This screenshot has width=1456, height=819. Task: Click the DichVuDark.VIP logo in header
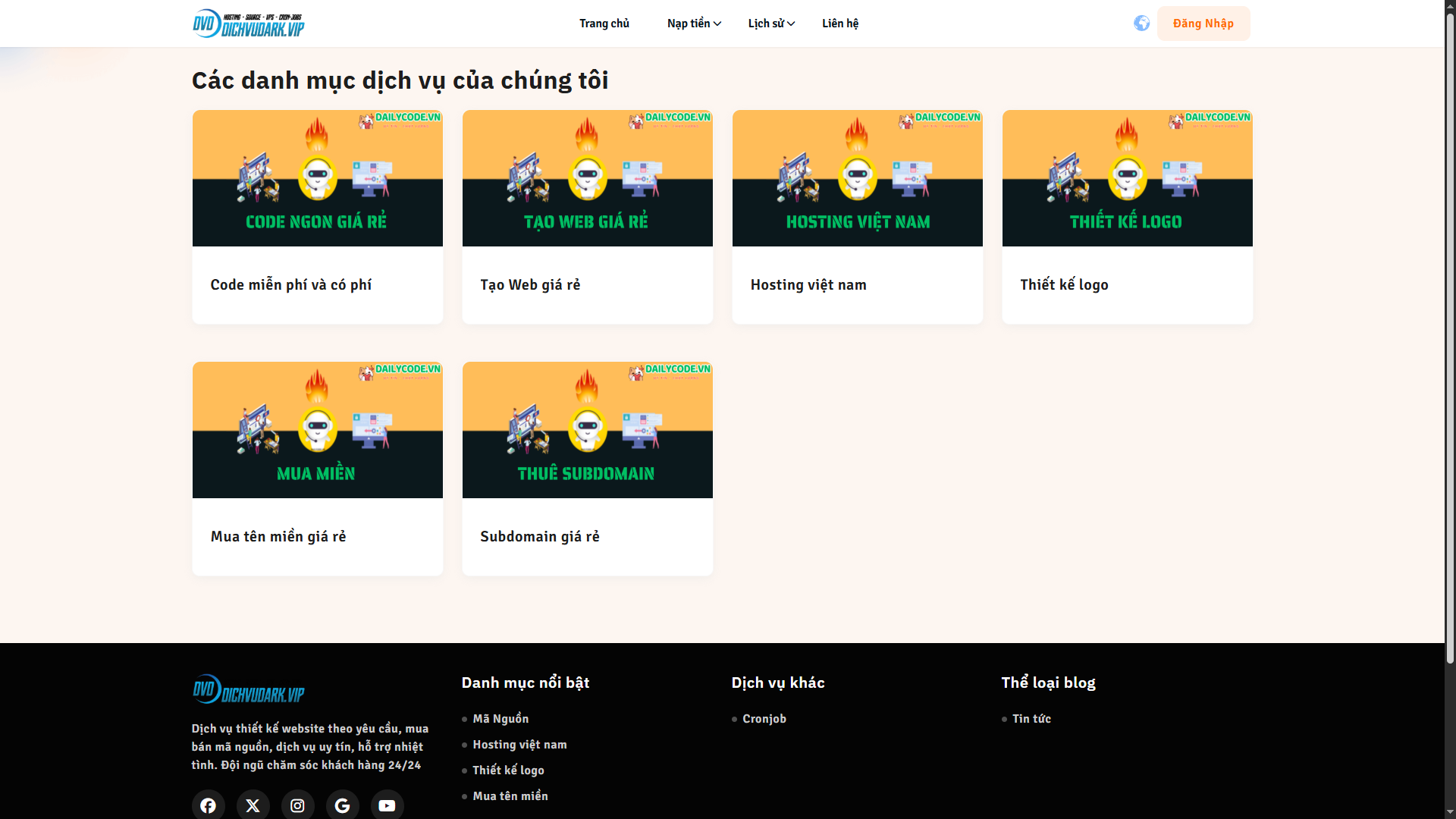[249, 24]
